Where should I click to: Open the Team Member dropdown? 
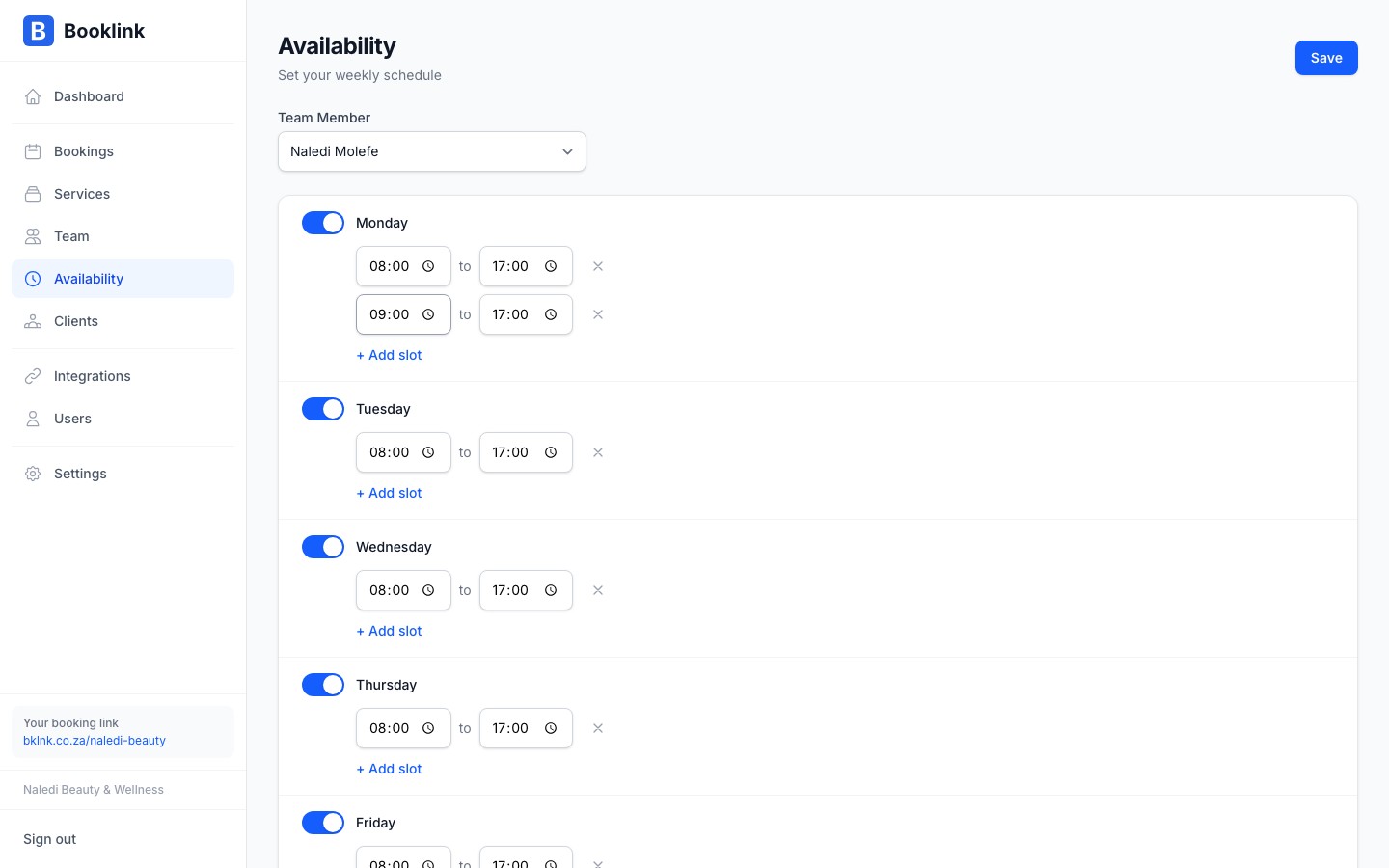(x=432, y=151)
